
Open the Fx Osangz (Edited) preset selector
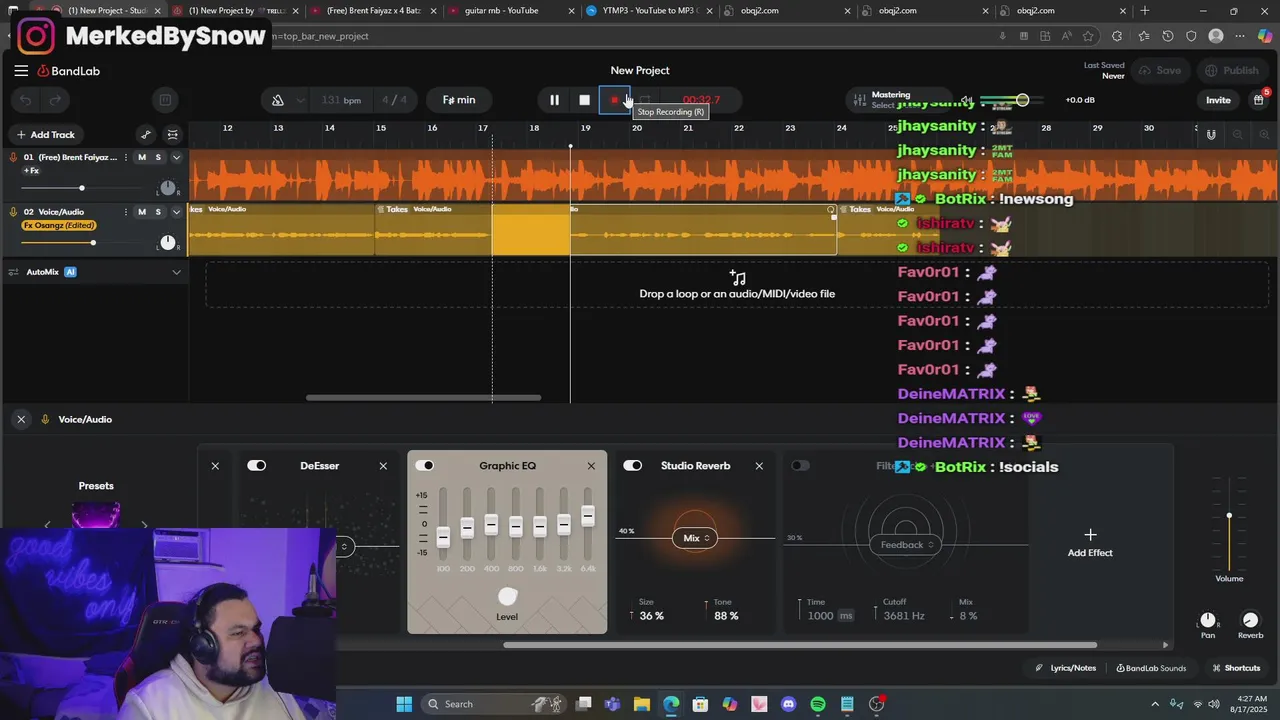59,226
